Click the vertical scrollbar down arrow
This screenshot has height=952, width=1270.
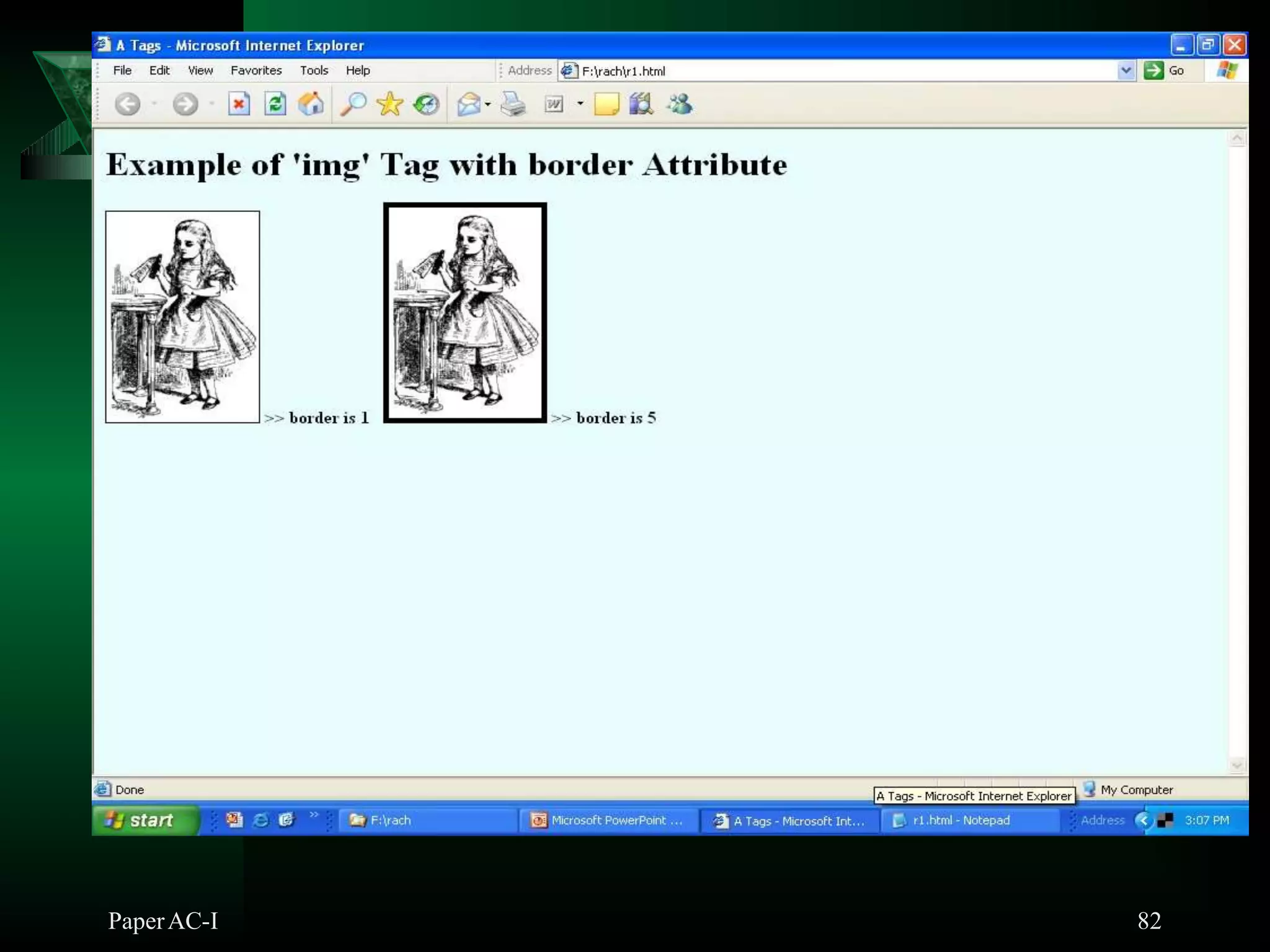pyautogui.click(x=1237, y=765)
